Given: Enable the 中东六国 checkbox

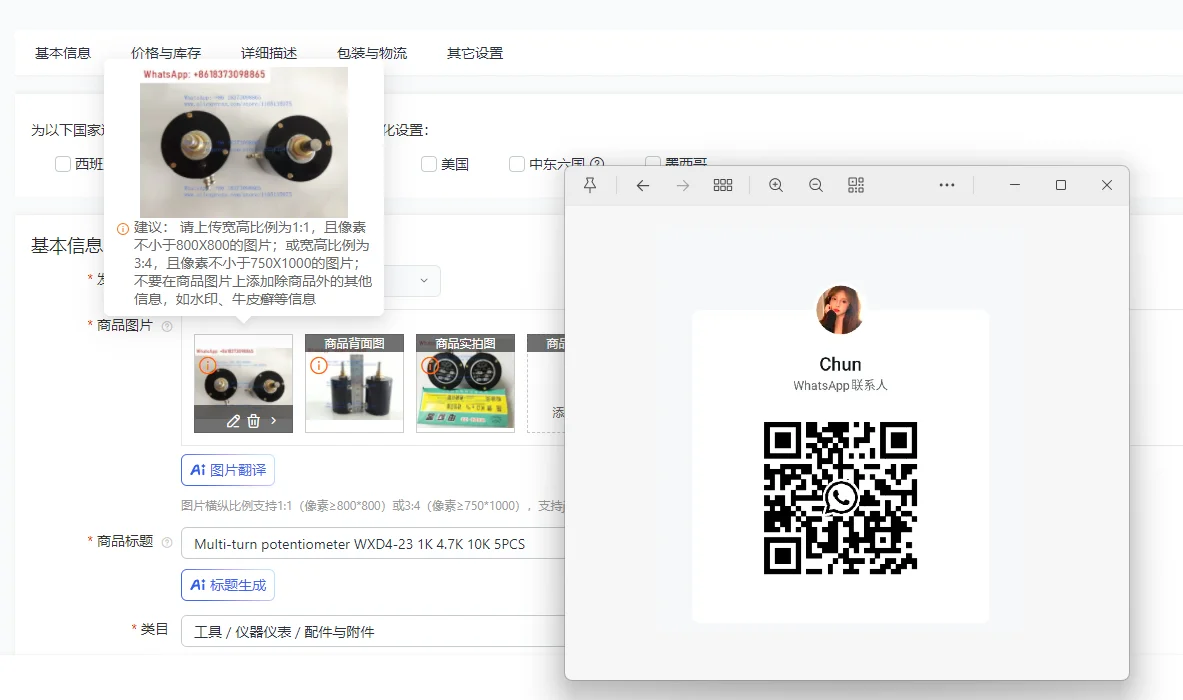Looking at the screenshot, I should [517, 164].
